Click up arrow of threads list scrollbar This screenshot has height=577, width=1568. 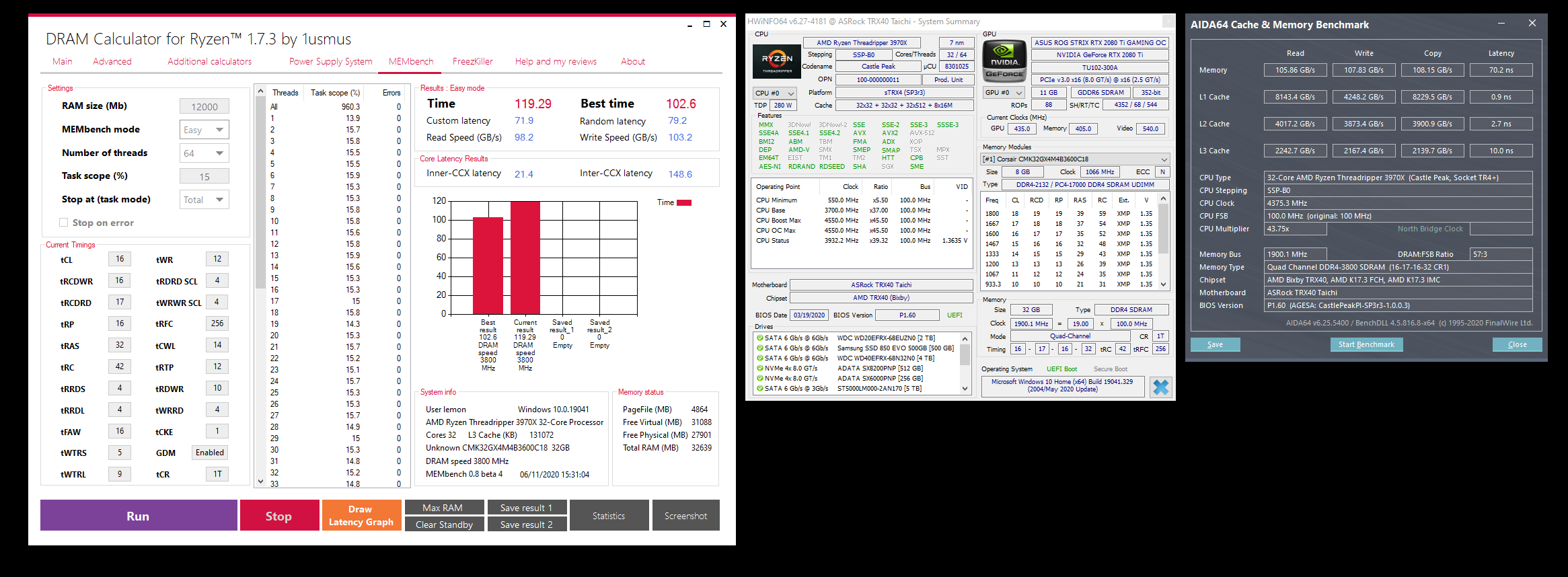[261, 91]
